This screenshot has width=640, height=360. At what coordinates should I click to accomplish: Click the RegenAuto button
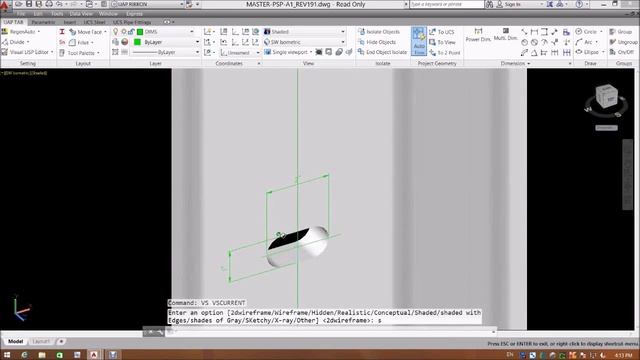(20, 31)
